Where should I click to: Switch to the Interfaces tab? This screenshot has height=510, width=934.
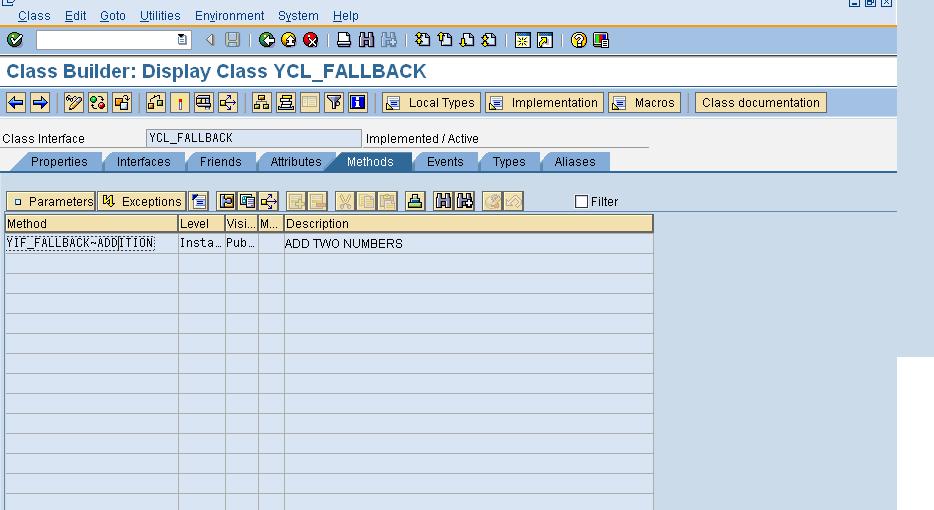point(144,161)
